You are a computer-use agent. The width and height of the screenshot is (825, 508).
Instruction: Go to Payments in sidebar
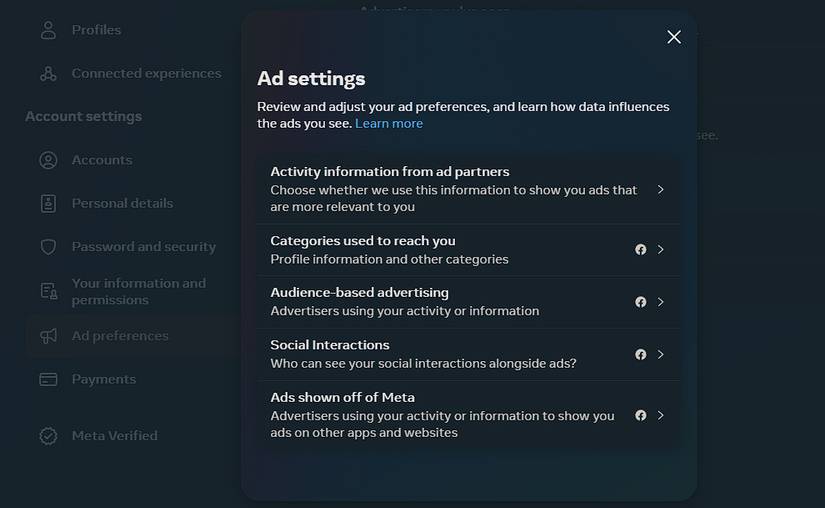click(x=103, y=379)
